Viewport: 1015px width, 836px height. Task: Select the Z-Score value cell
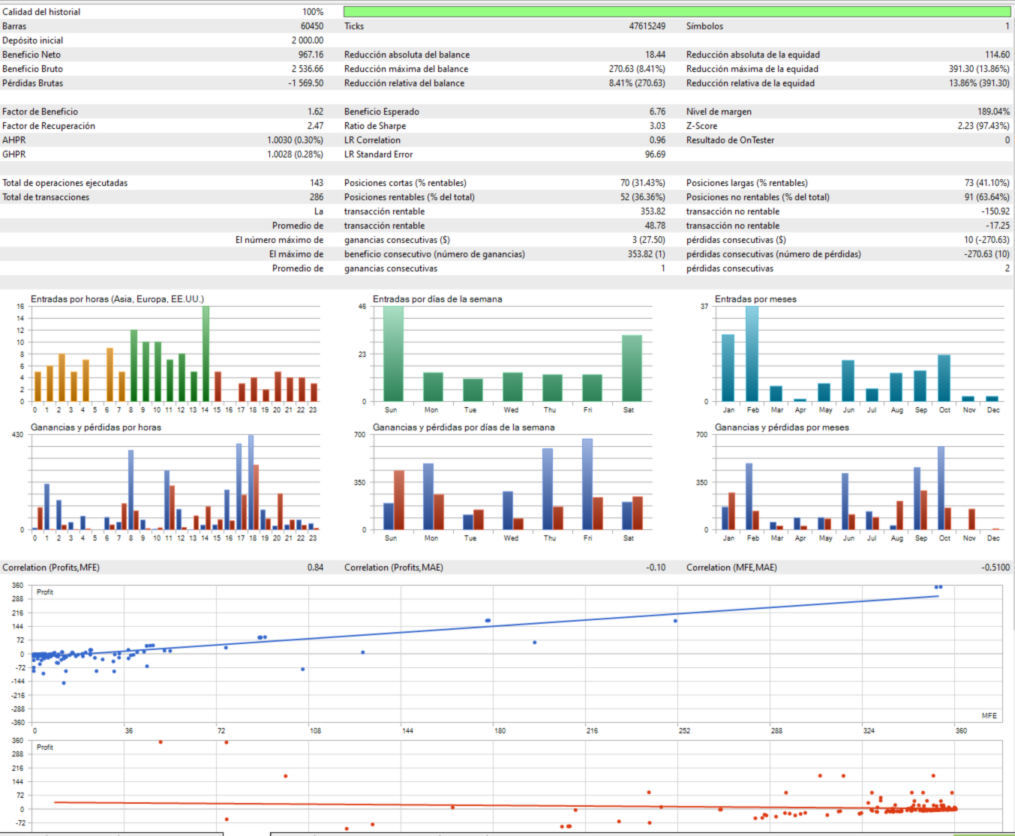tap(983, 126)
